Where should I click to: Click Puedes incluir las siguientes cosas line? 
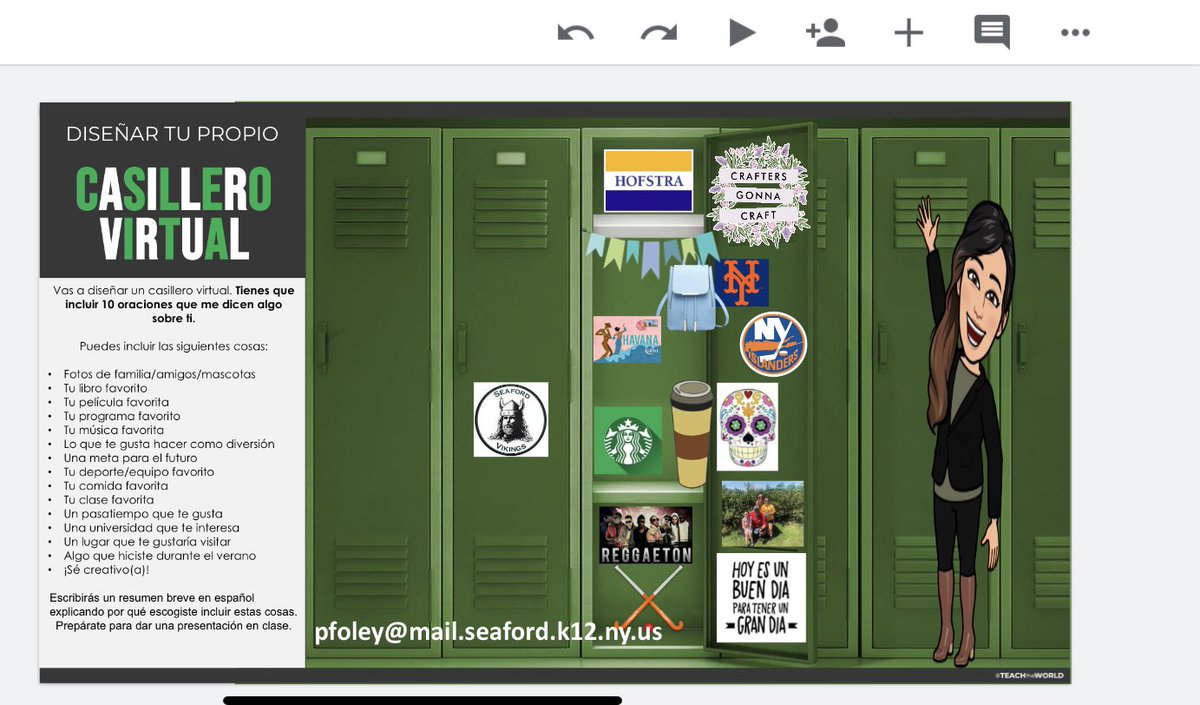pyautogui.click(x=173, y=347)
